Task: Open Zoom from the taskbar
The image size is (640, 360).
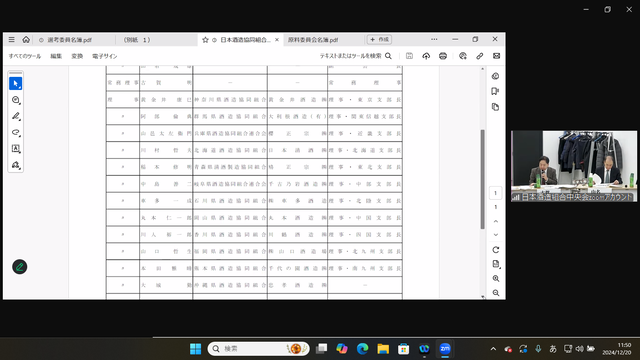Action: tap(445, 349)
